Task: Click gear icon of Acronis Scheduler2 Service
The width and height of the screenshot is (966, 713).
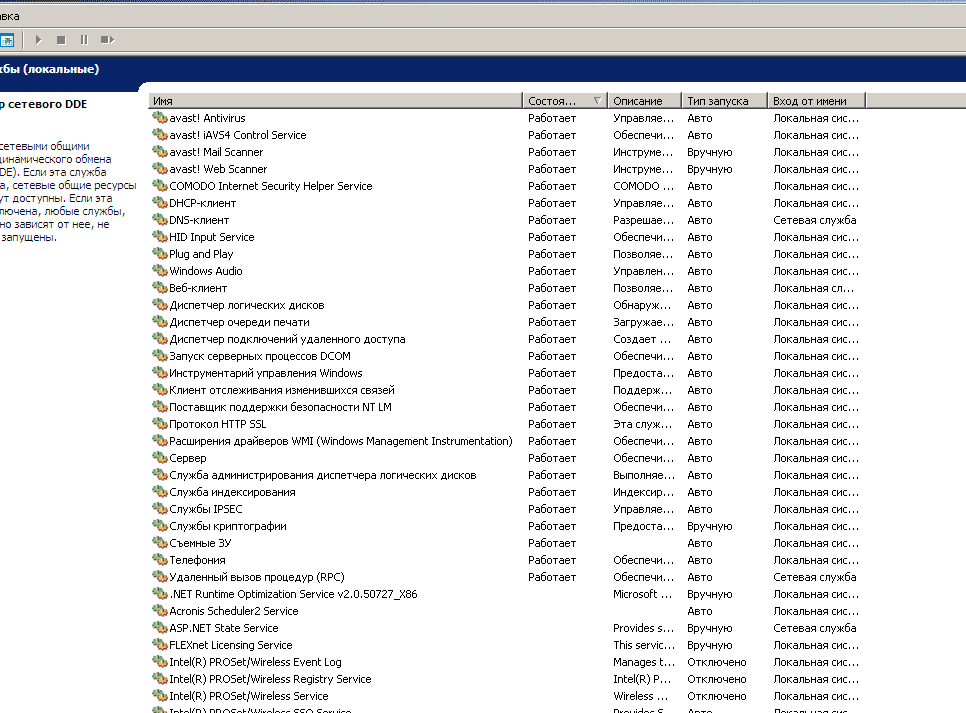Action: (160, 611)
